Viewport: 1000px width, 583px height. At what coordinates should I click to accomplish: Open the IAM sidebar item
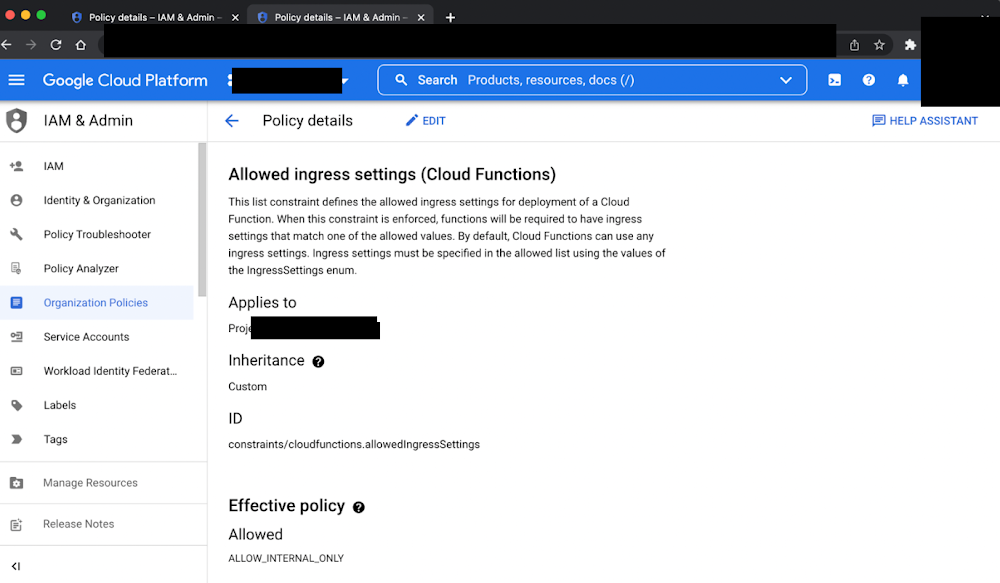point(97,166)
